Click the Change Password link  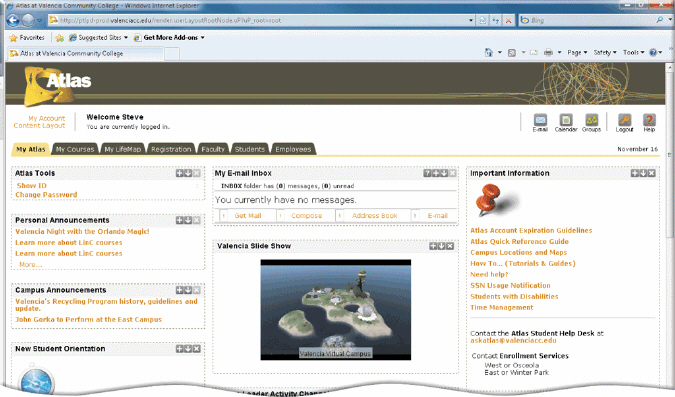click(46, 195)
